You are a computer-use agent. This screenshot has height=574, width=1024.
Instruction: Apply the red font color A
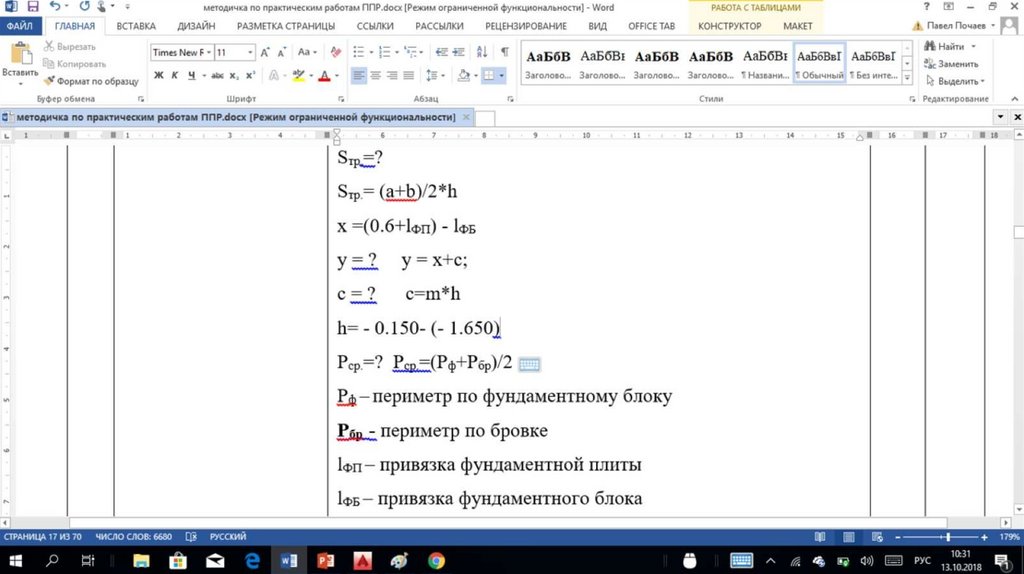(x=325, y=76)
